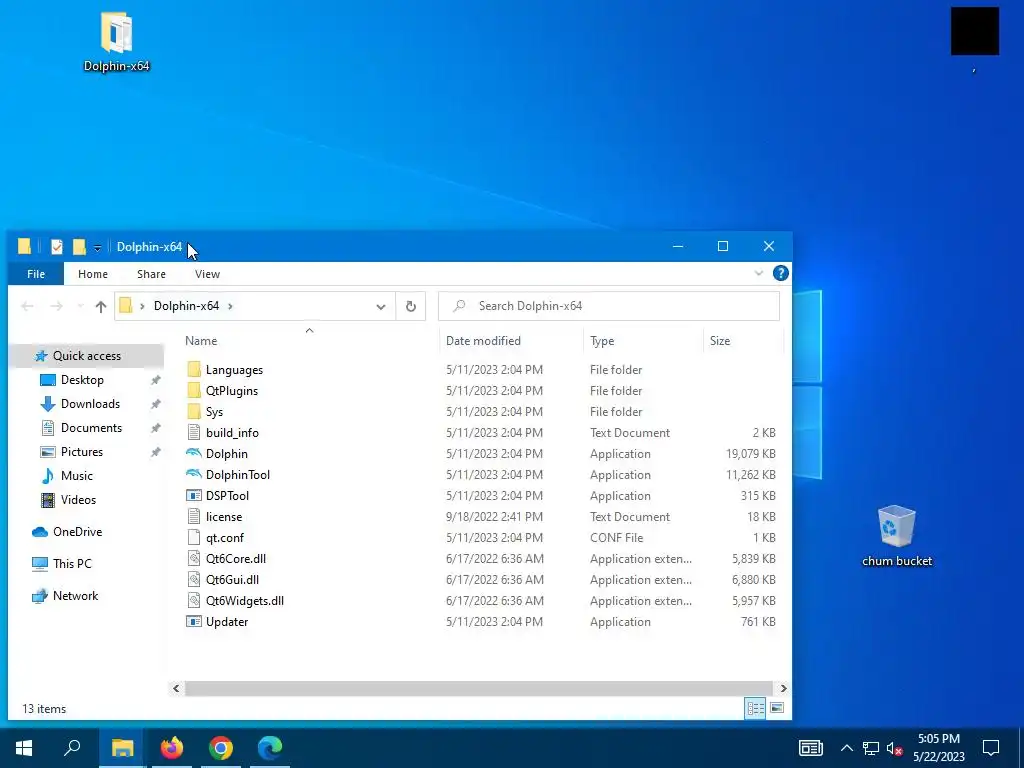This screenshot has width=1024, height=768.
Task: Open the Windows Start menu
Action: coord(24,748)
